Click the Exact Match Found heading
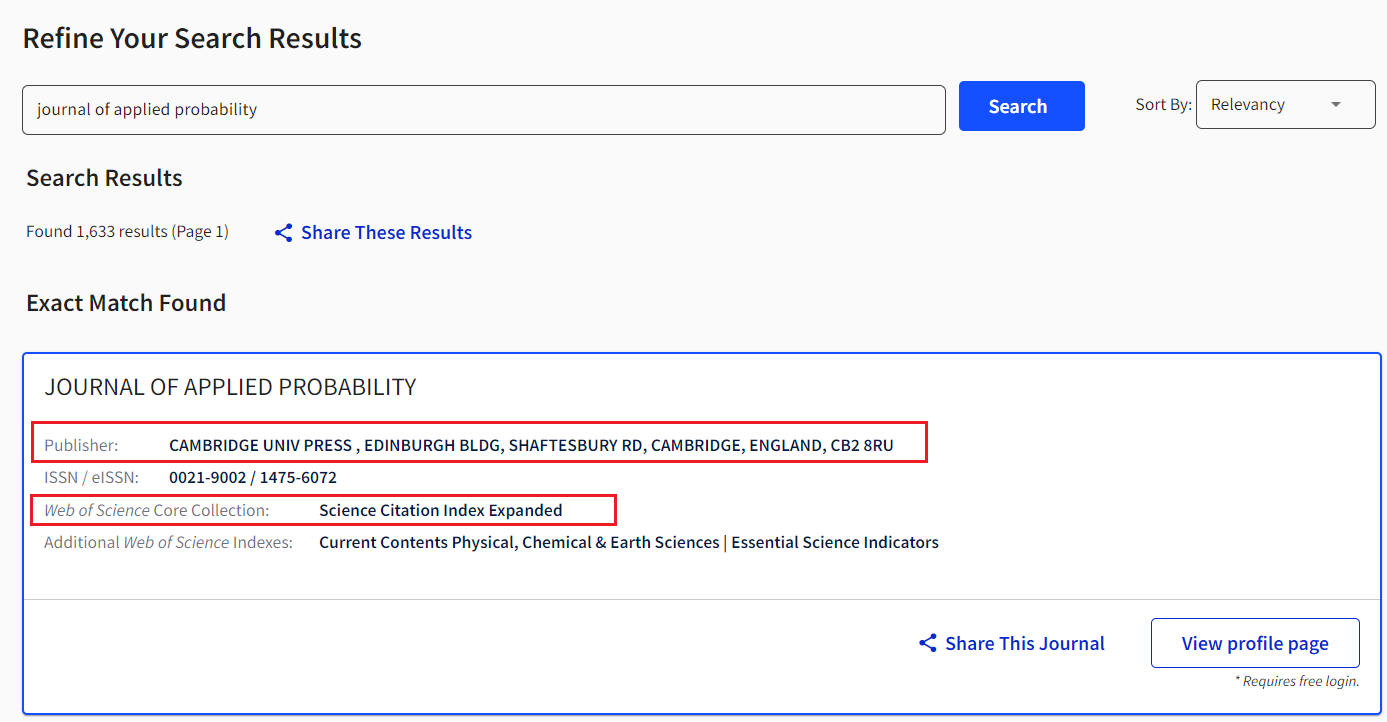Image resolution: width=1387 pixels, height=722 pixels. coord(126,303)
